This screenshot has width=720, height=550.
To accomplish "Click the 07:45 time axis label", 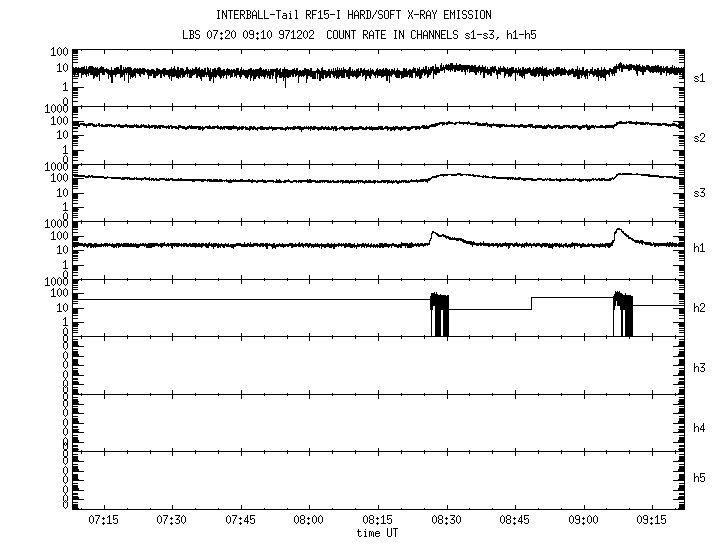I will point(240,521).
